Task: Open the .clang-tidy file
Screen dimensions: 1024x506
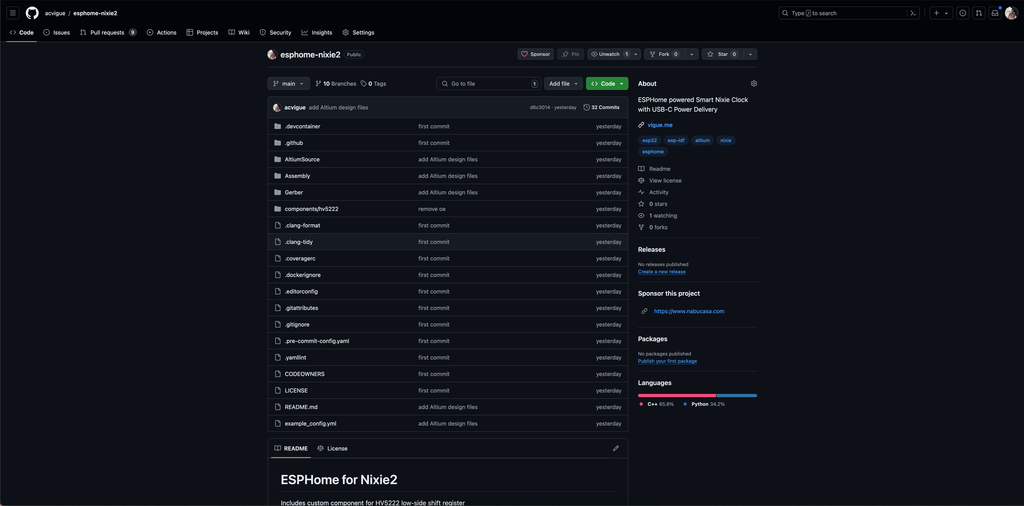Action: coord(298,242)
